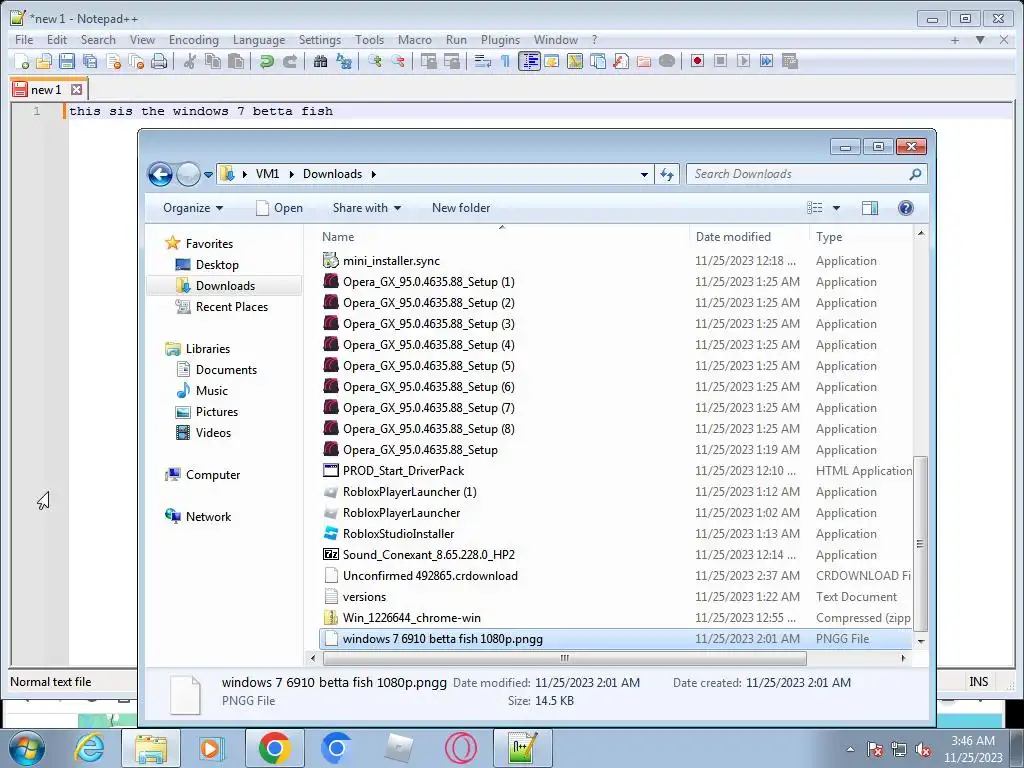Open Find with the binoculars icon
Viewport: 1024px width, 768px height.
point(320,61)
